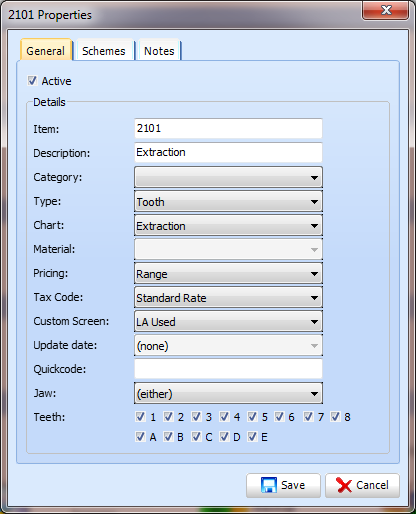Uncheck the Active checkbox
The height and width of the screenshot is (514, 416).
click(x=32, y=81)
